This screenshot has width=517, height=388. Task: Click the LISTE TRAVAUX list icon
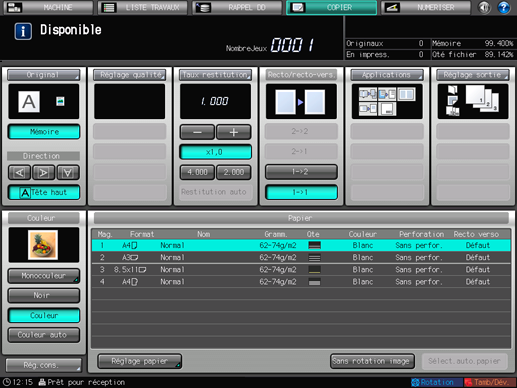[109, 7]
